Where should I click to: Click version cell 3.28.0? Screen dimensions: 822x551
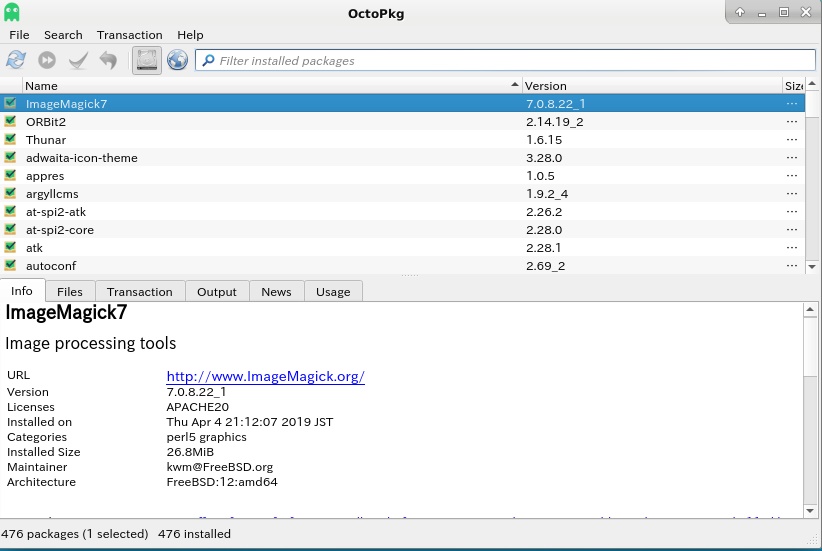point(544,157)
